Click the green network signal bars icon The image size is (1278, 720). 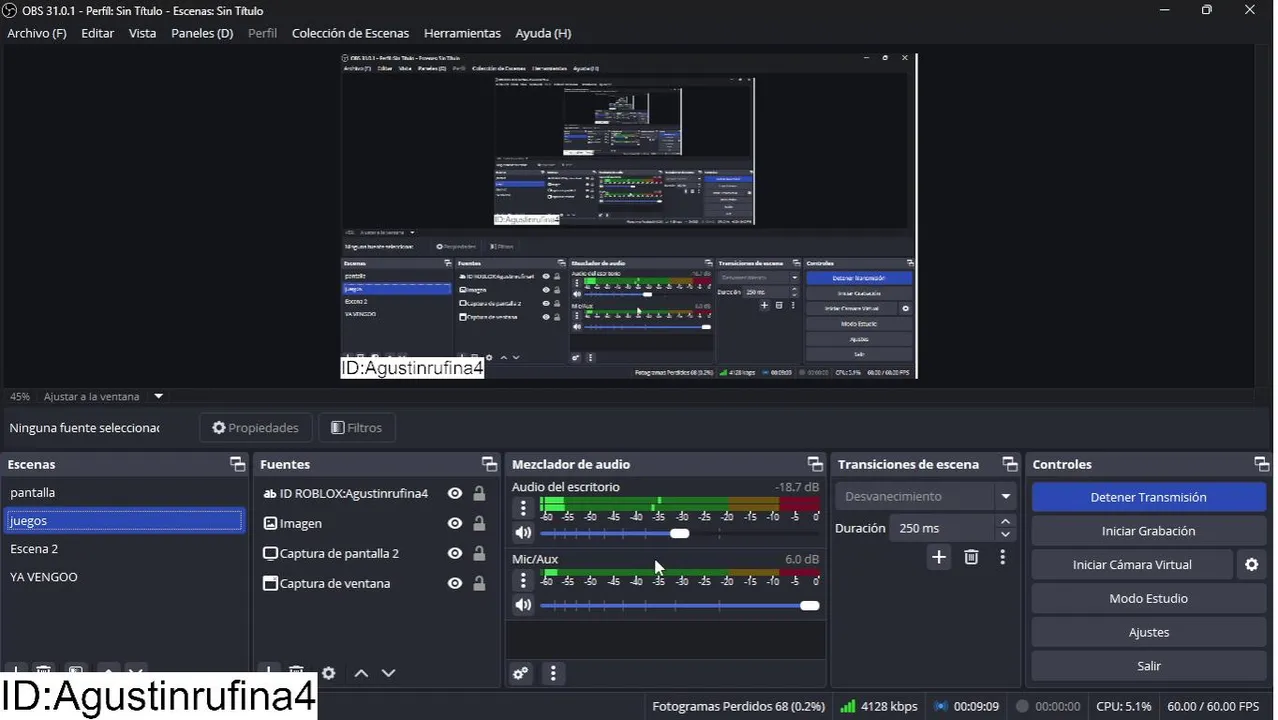tap(847, 706)
